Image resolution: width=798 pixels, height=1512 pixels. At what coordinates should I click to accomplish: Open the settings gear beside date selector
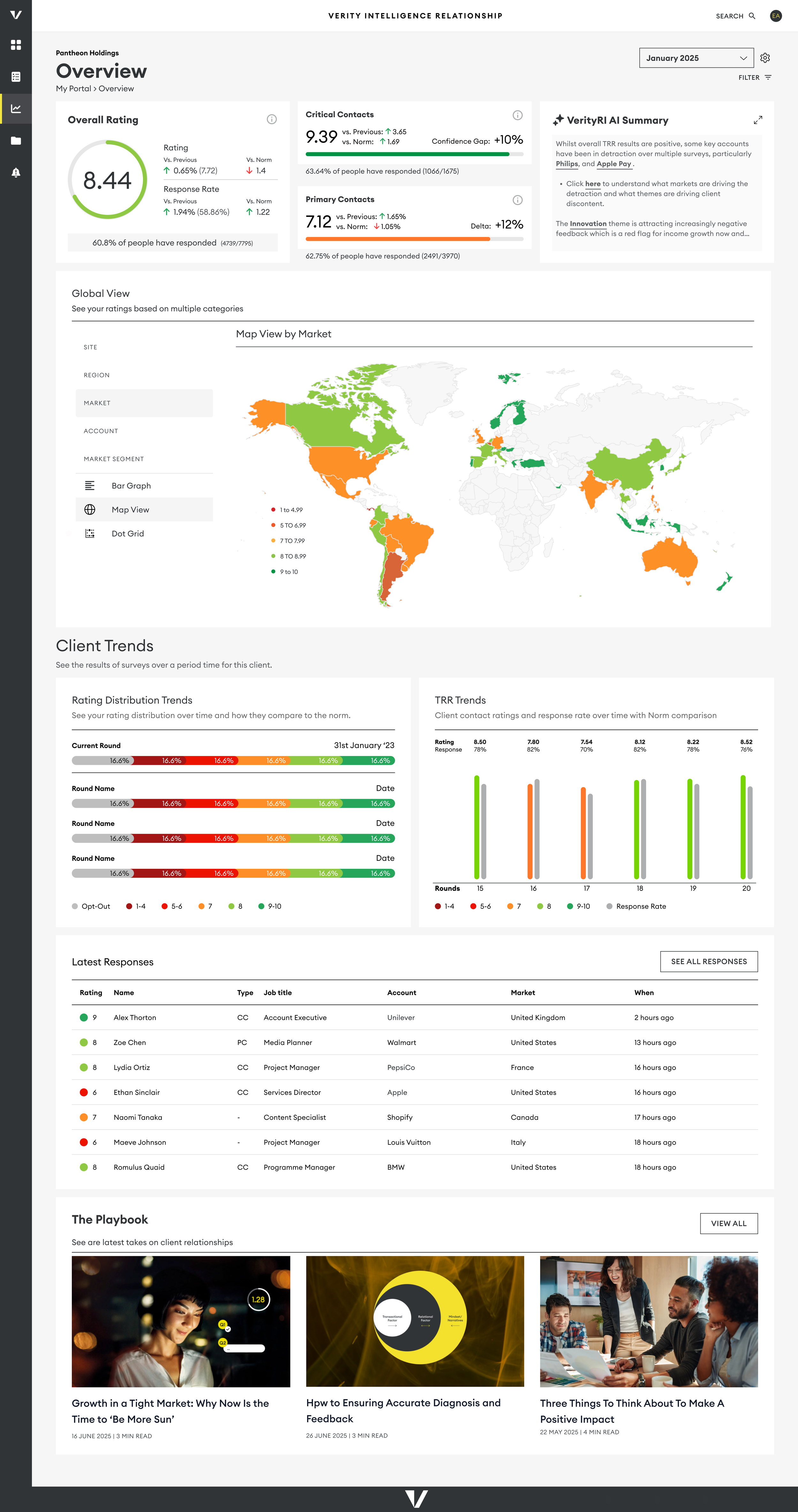[764, 58]
